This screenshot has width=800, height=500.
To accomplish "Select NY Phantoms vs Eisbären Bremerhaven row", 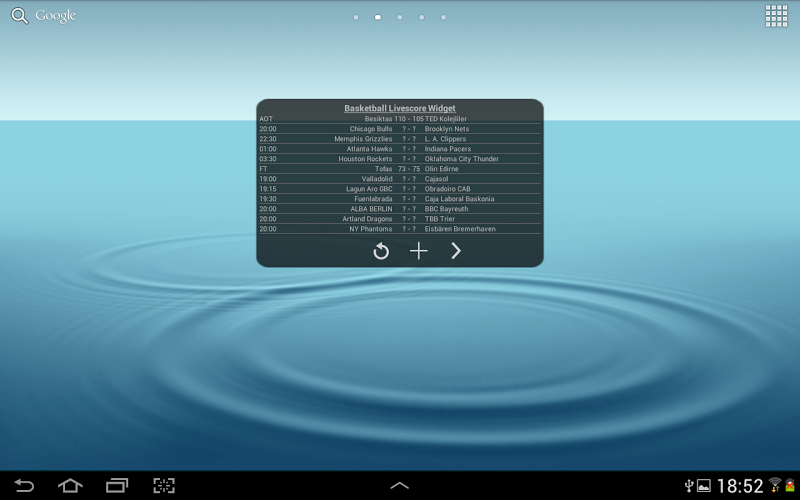I will [399, 229].
